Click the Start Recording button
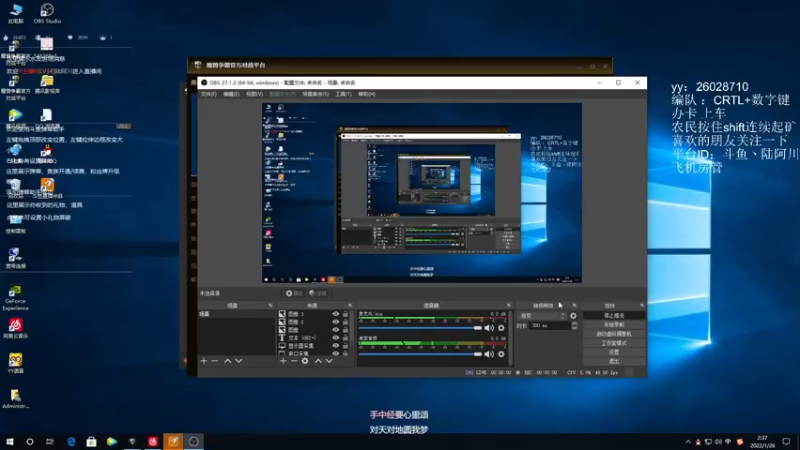800x450 pixels. [614, 325]
